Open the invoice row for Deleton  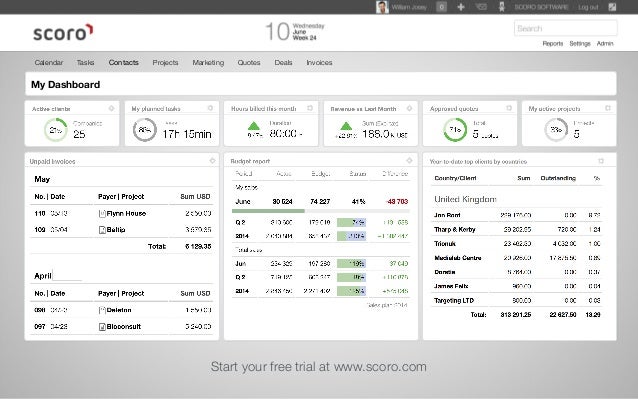pyautogui.click(x=122, y=310)
